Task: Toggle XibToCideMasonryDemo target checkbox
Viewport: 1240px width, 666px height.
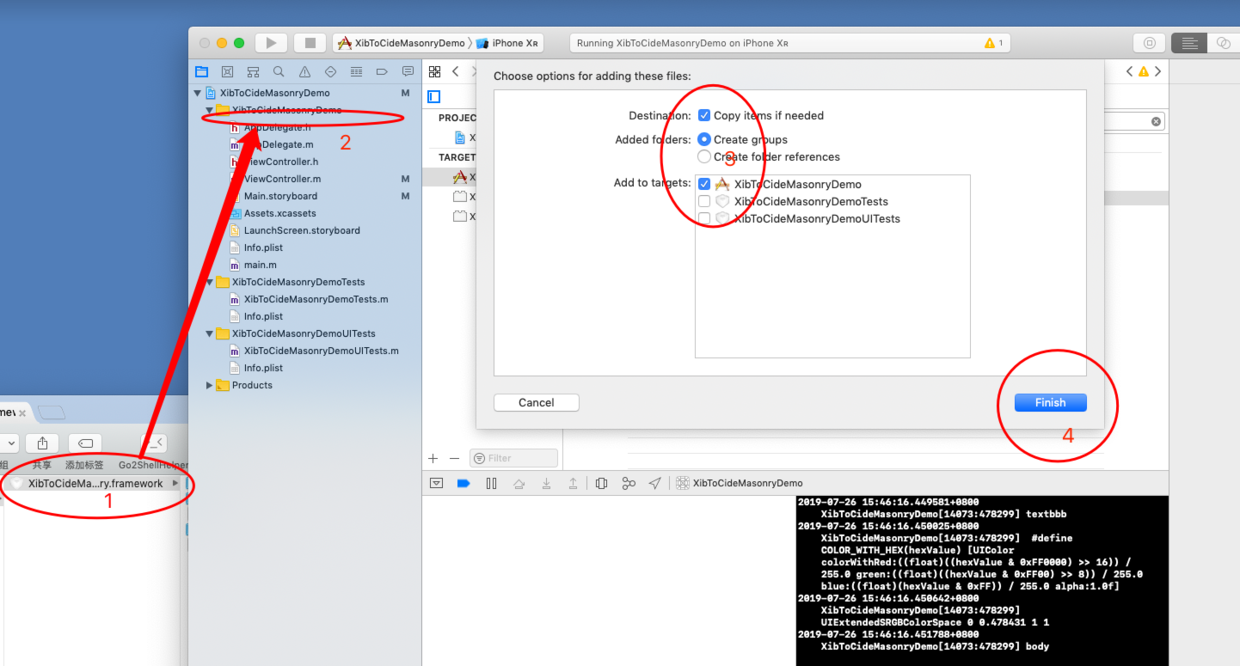Action: [x=705, y=184]
